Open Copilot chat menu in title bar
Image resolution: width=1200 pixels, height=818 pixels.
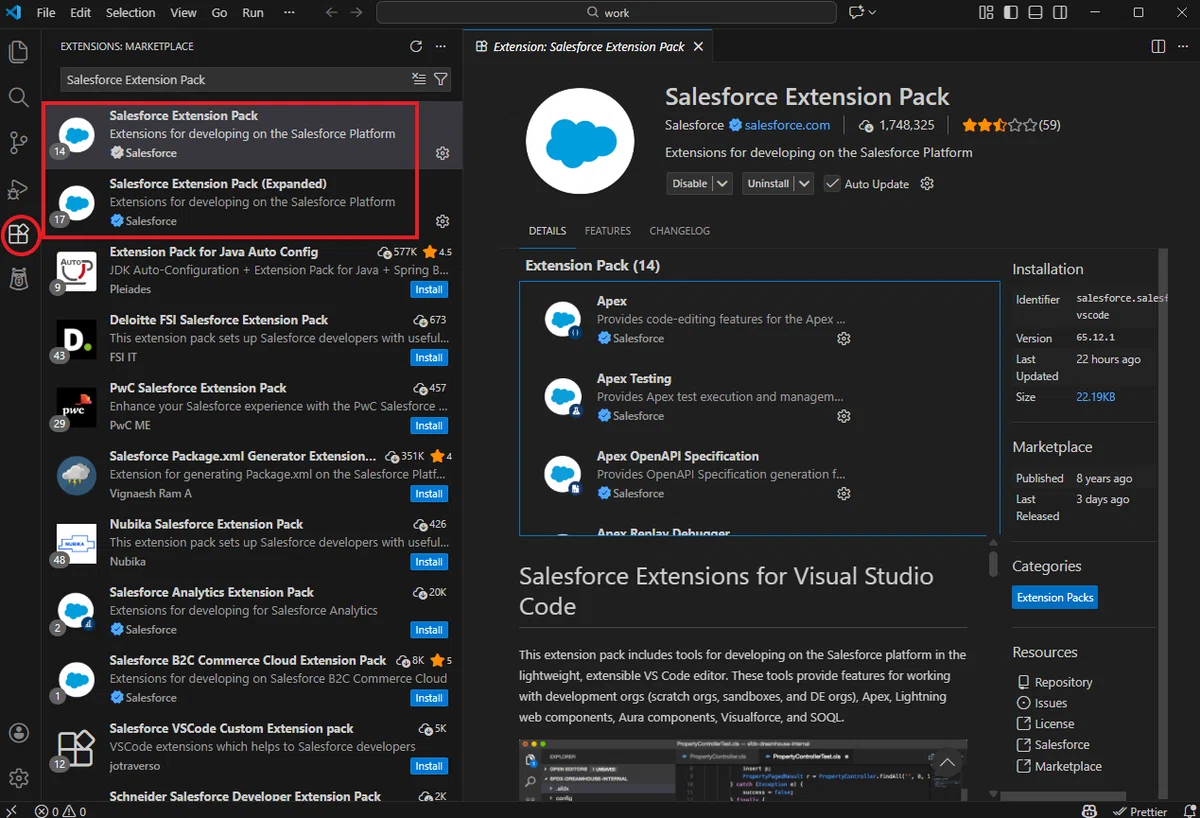(x=862, y=13)
